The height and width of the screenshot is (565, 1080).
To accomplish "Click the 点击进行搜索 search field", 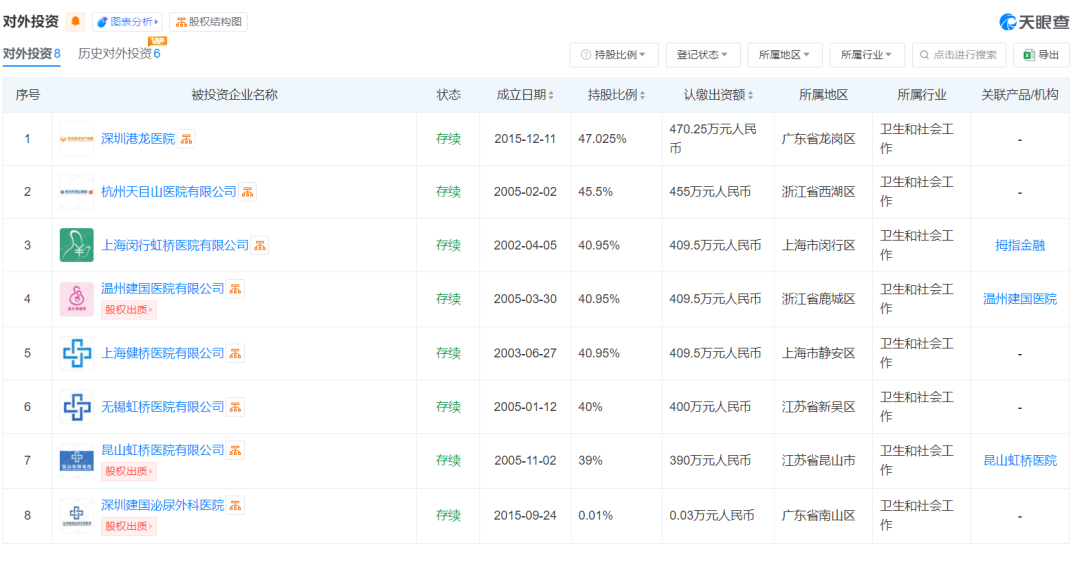I will point(962,55).
